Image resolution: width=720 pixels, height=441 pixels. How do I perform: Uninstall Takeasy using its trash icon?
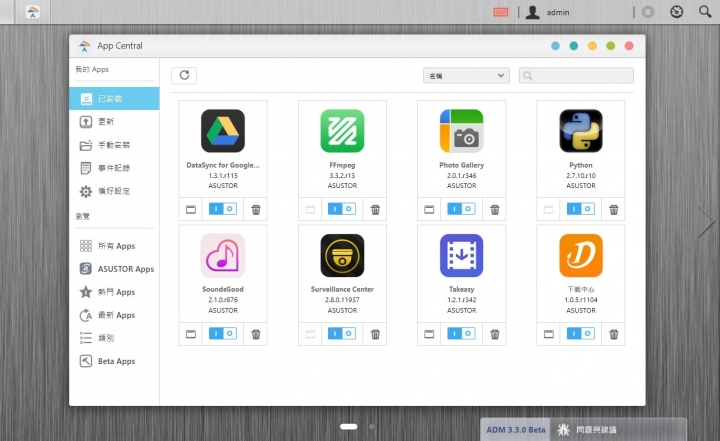[x=495, y=334]
